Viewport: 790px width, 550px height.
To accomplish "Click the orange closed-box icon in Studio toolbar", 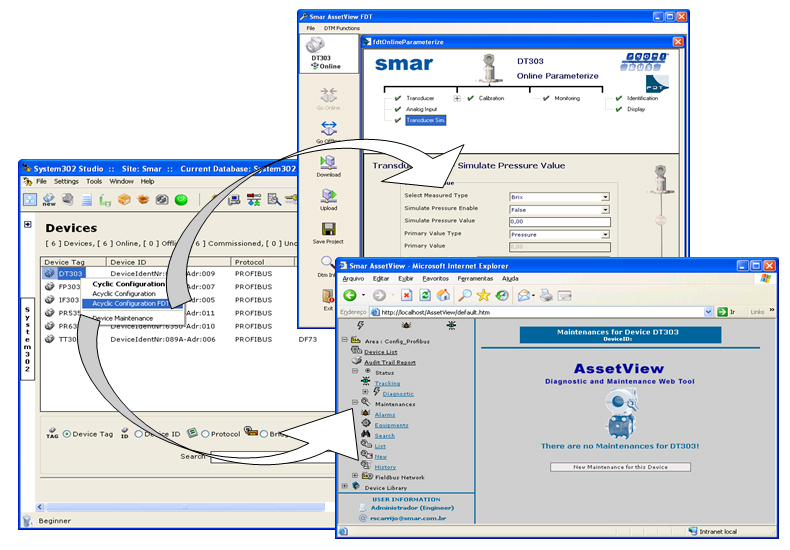I will tap(124, 200).
